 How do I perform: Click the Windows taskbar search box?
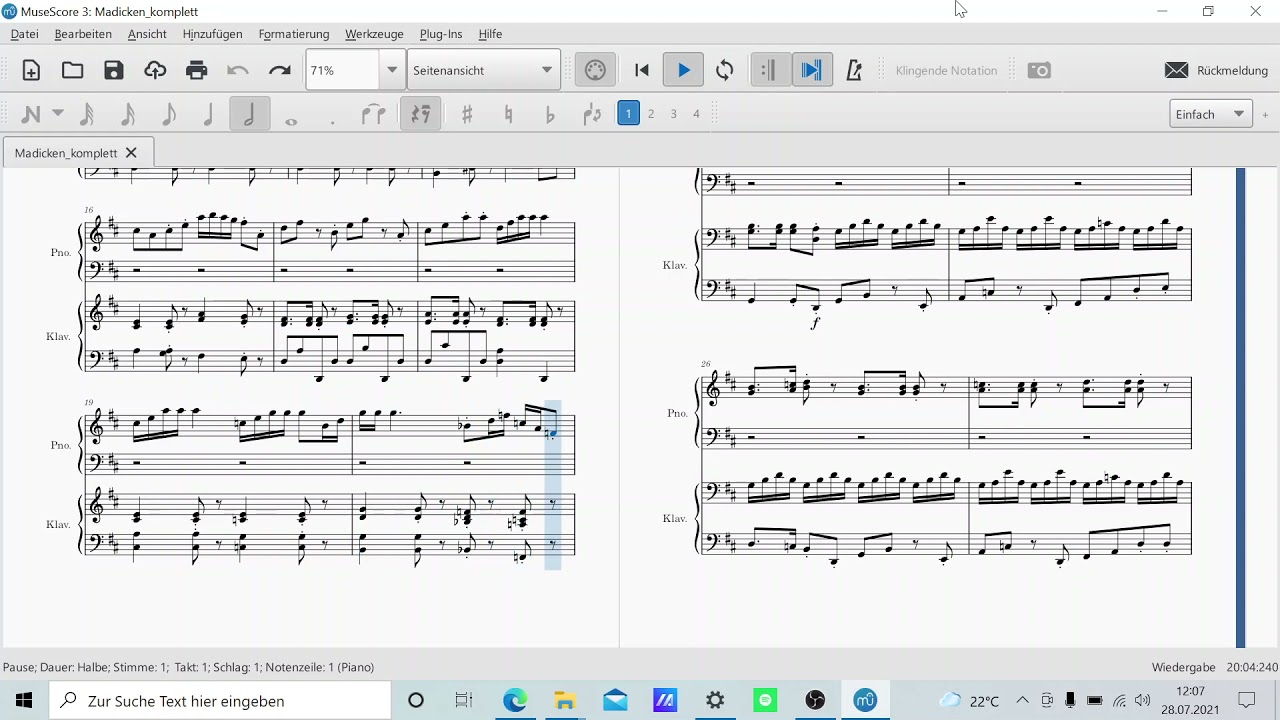pyautogui.click(x=219, y=700)
